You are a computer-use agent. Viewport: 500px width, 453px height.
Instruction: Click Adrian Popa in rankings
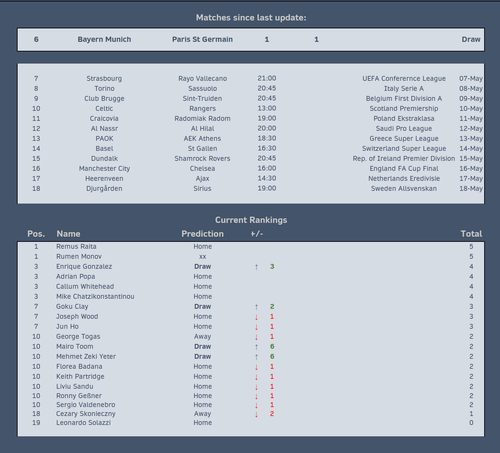(75, 277)
